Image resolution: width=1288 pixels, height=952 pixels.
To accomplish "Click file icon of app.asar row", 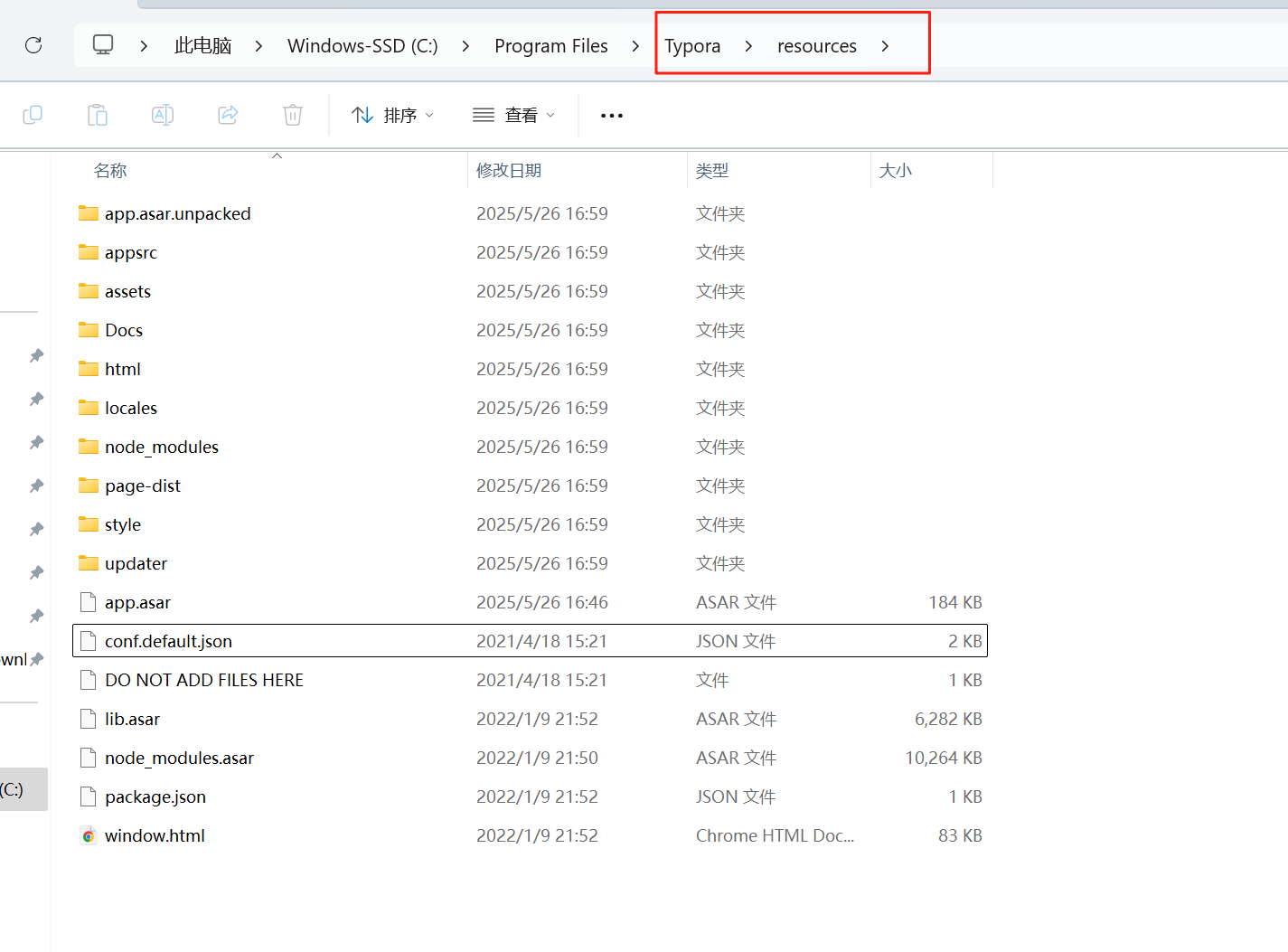I will pyautogui.click(x=88, y=602).
